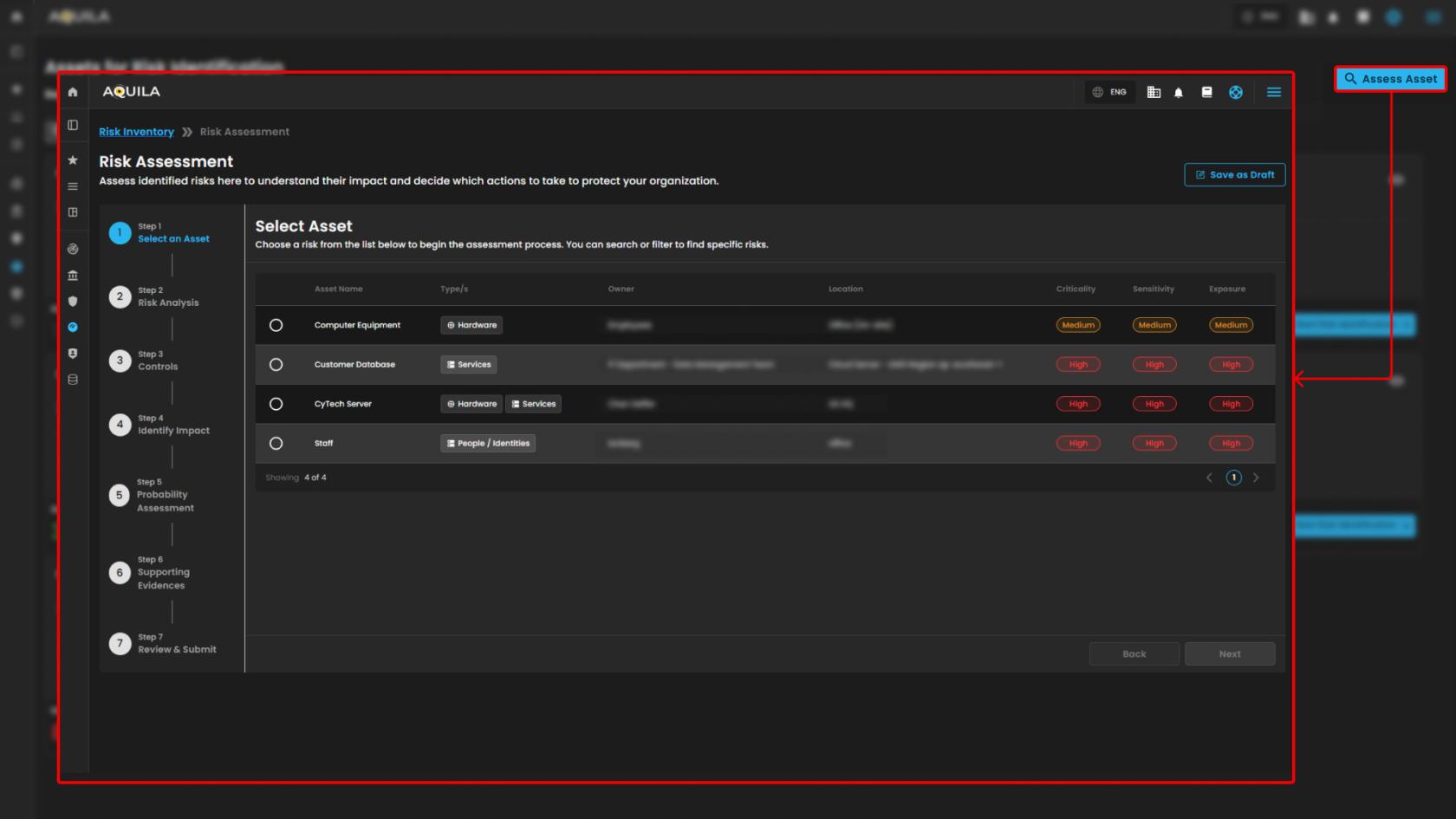
Task: Go to Step 2 Risk Analysis
Action: coord(167,297)
